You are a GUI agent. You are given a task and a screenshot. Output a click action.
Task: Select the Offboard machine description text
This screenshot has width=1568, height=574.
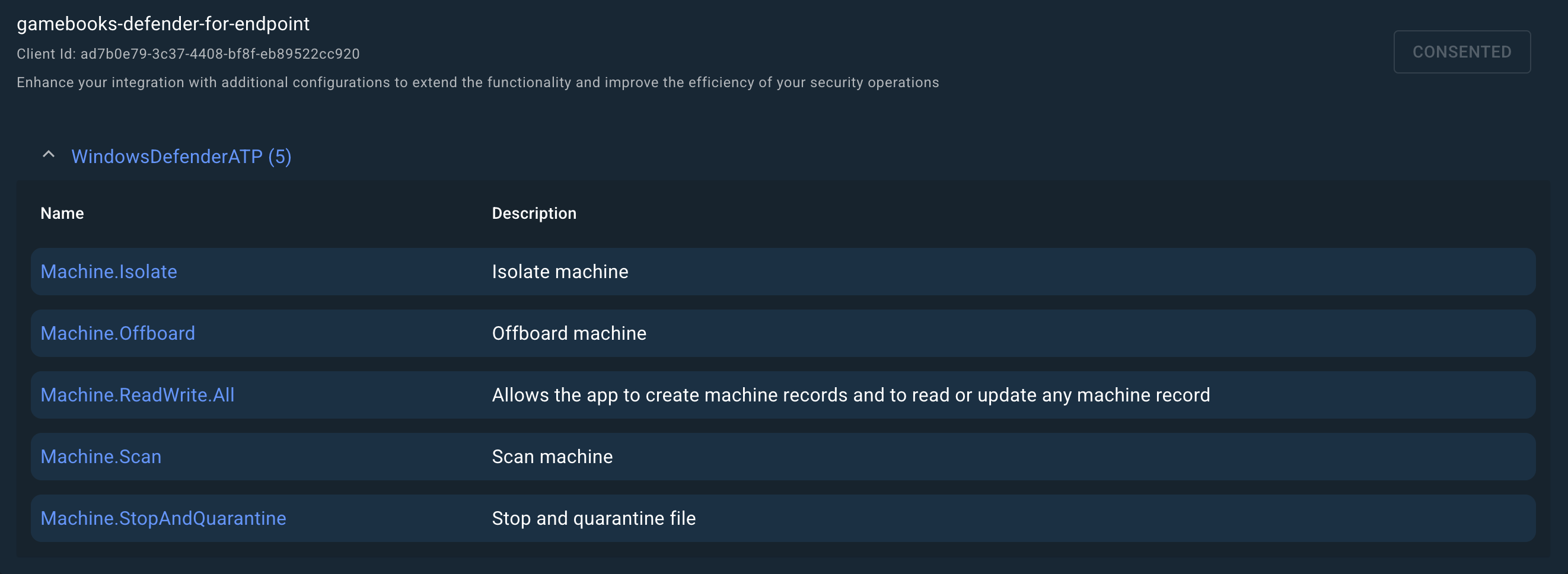569,333
